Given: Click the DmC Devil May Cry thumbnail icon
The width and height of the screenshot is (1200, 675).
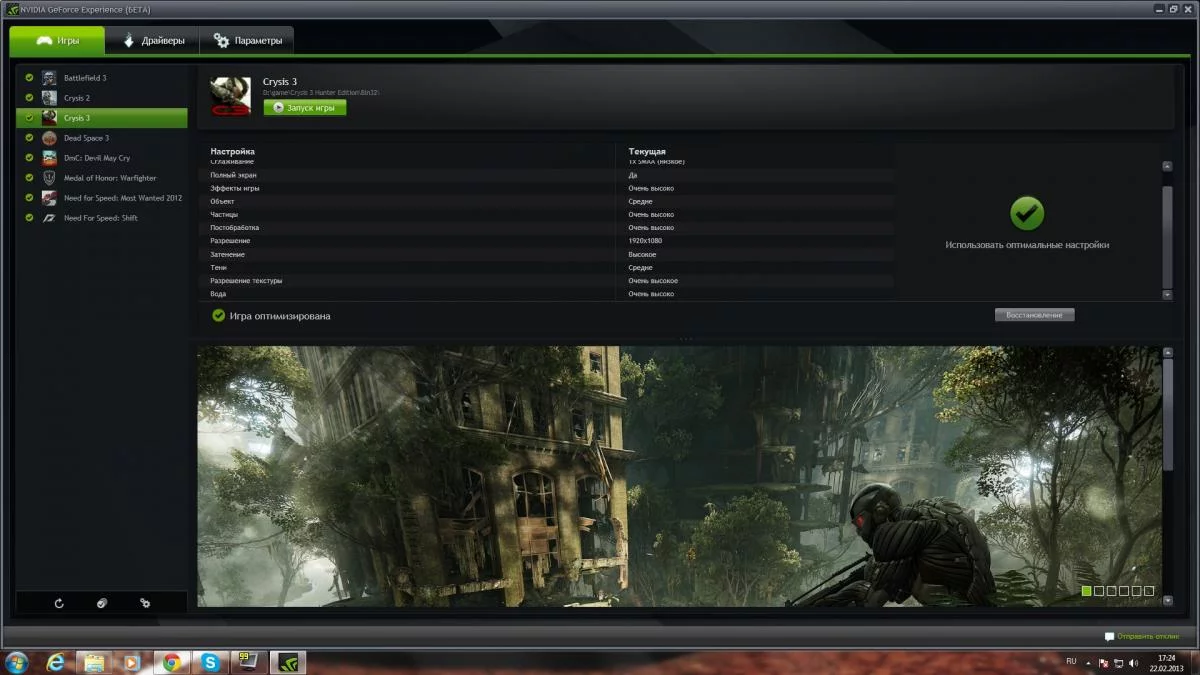Looking at the screenshot, I should point(49,158).
